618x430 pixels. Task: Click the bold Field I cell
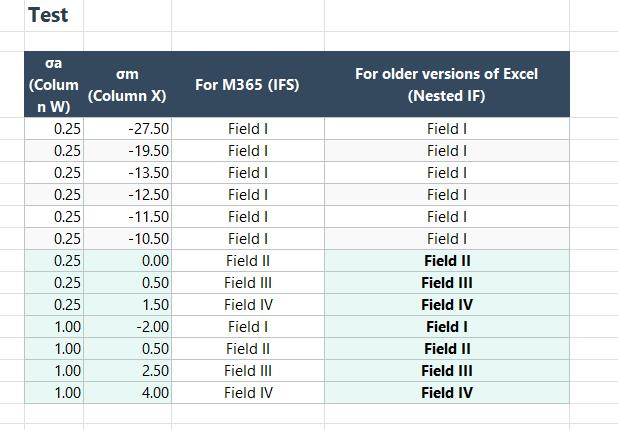pyautogui.click(x=447, y=327)
